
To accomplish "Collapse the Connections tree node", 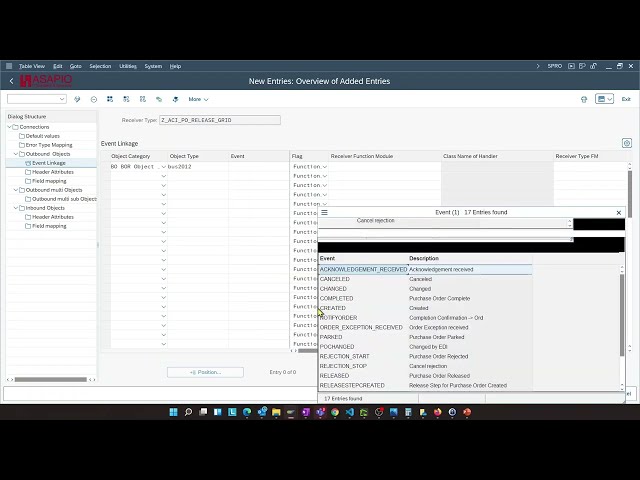I will [x=9, y=127].
